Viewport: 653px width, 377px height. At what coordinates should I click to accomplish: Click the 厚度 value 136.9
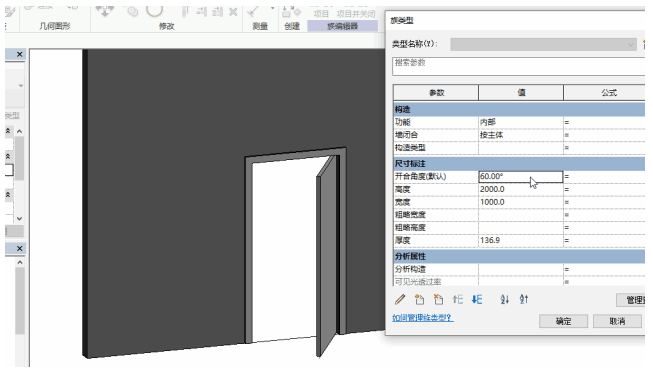(521, 240)
